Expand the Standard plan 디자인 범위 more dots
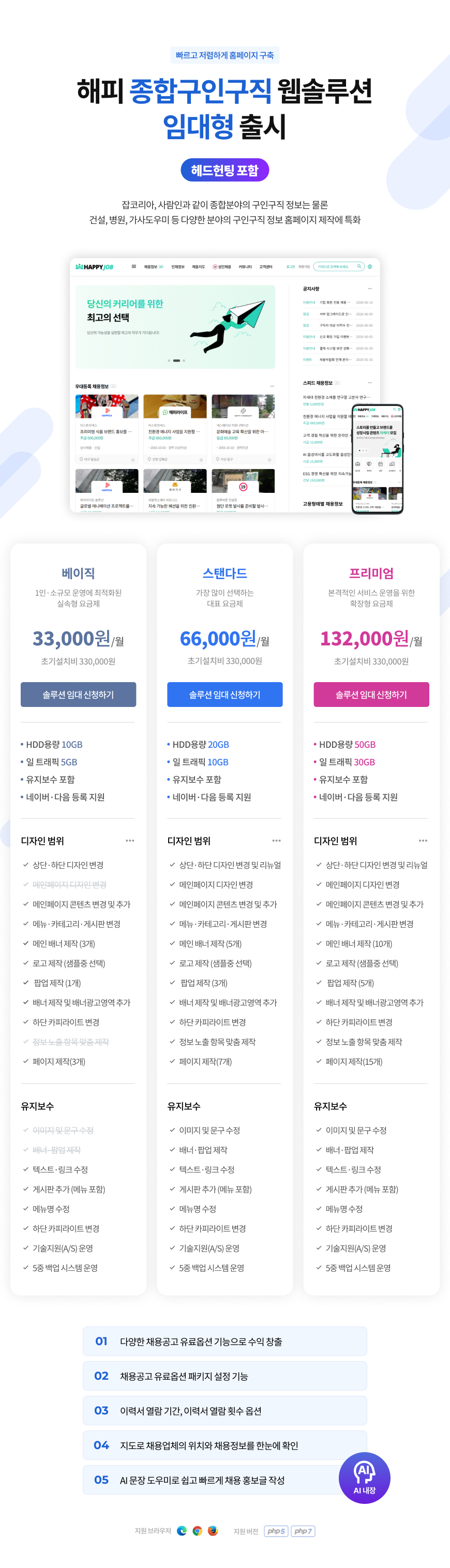The image size is (450, 1568). pyautogui.click(x=276, y=840)
